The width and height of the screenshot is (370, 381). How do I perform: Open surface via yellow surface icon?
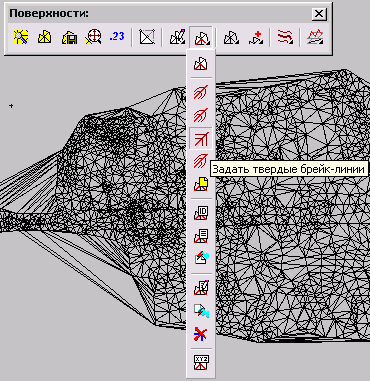tap(44, 37)
